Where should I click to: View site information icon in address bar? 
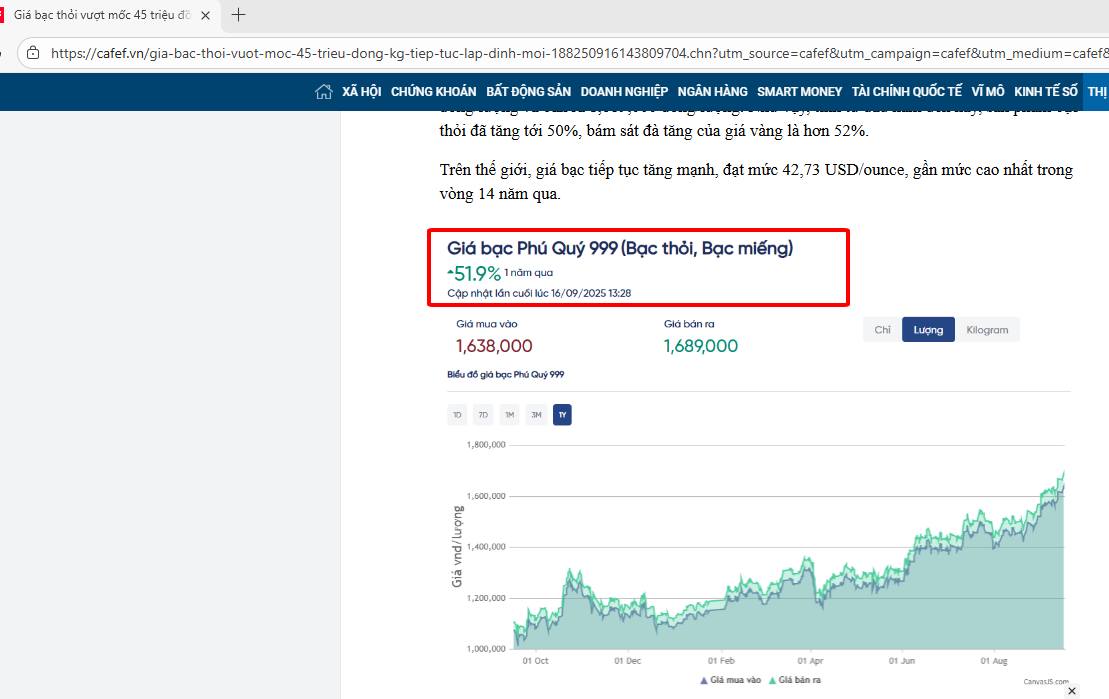pos(33,53)
